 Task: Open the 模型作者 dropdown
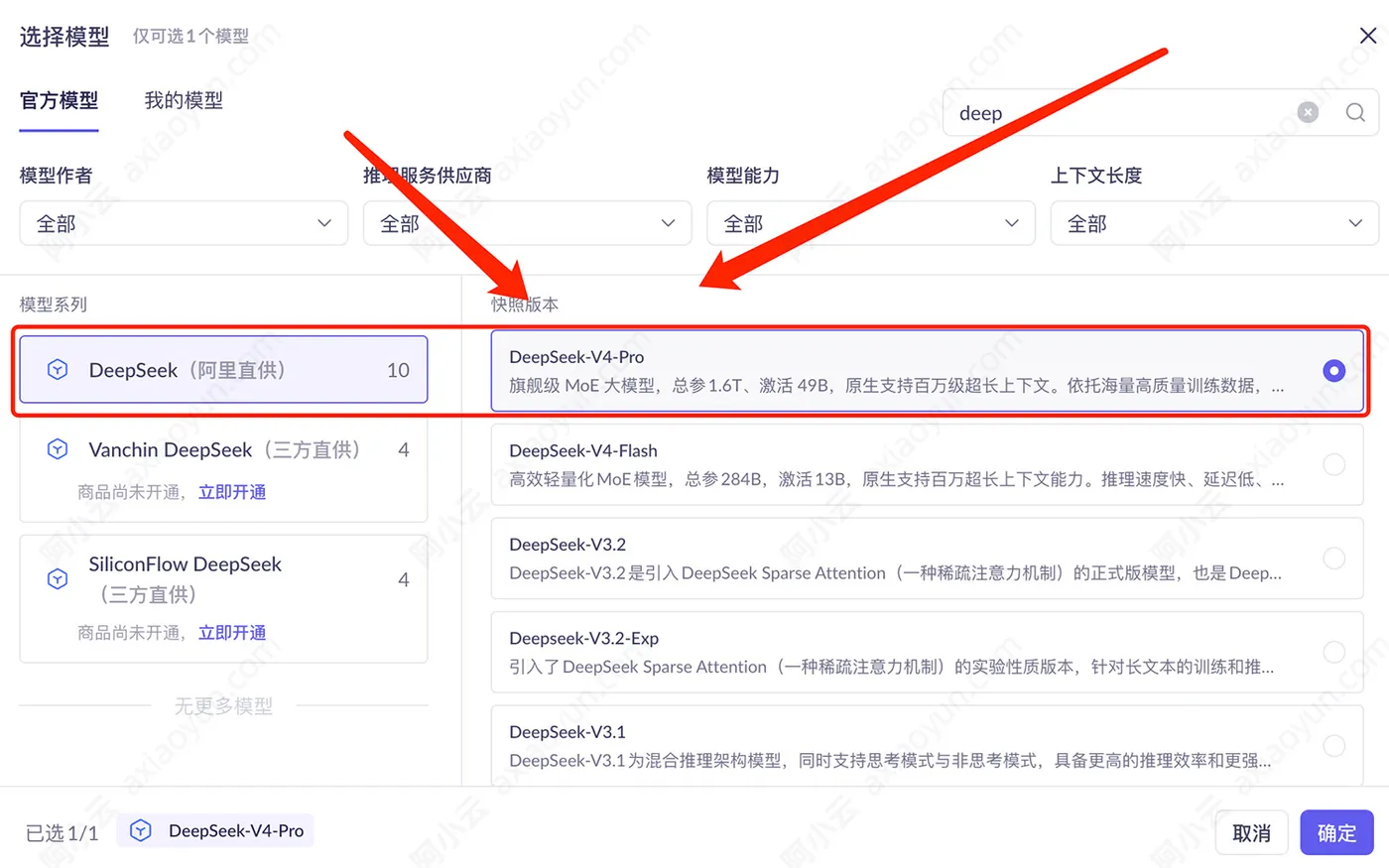[x=184, y=223]
